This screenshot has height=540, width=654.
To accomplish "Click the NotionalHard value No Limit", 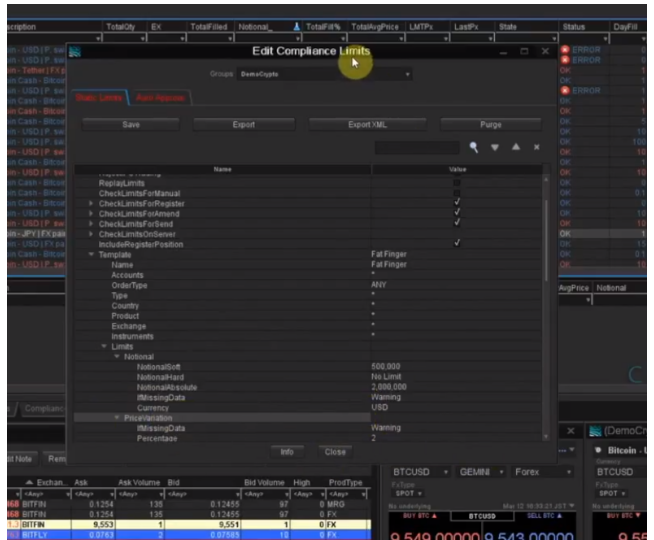I will coord(386,377).
